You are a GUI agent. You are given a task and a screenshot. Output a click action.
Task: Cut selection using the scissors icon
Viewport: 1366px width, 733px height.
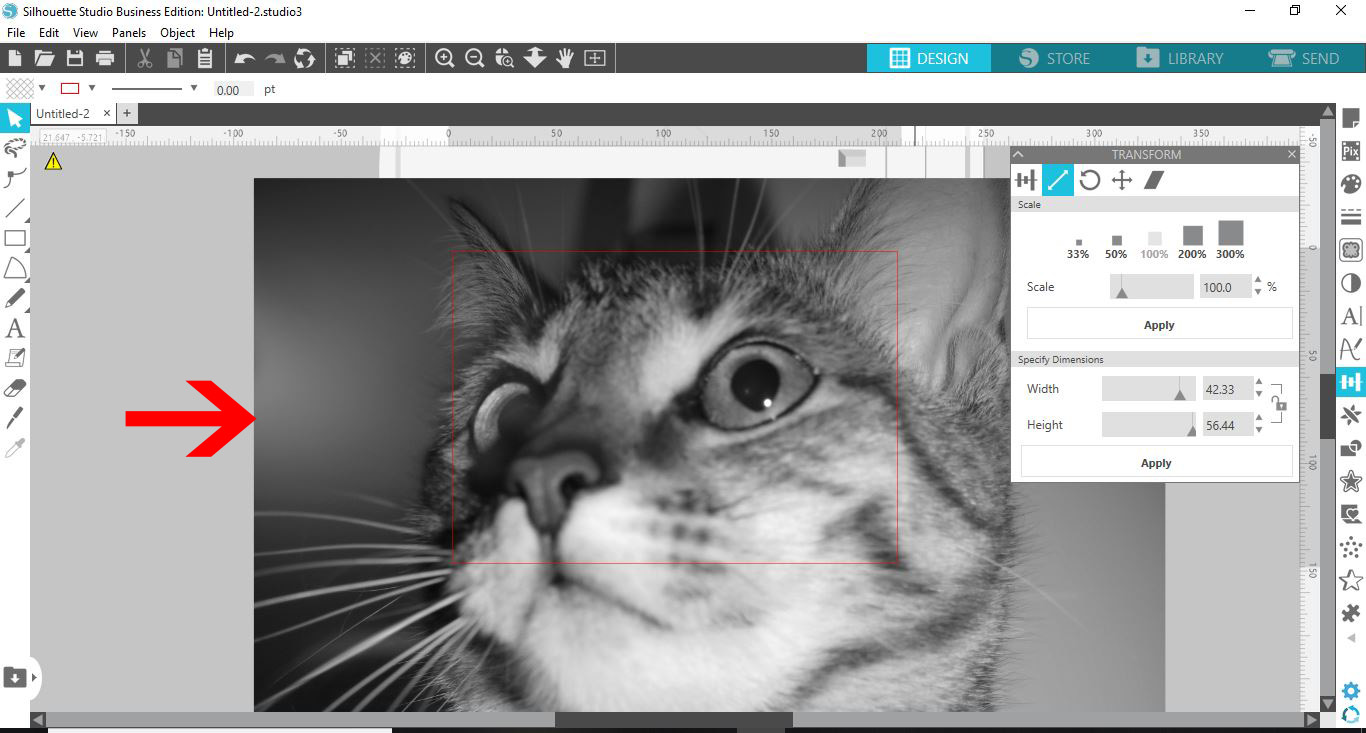pyautogui.click(x=145, y=59)
